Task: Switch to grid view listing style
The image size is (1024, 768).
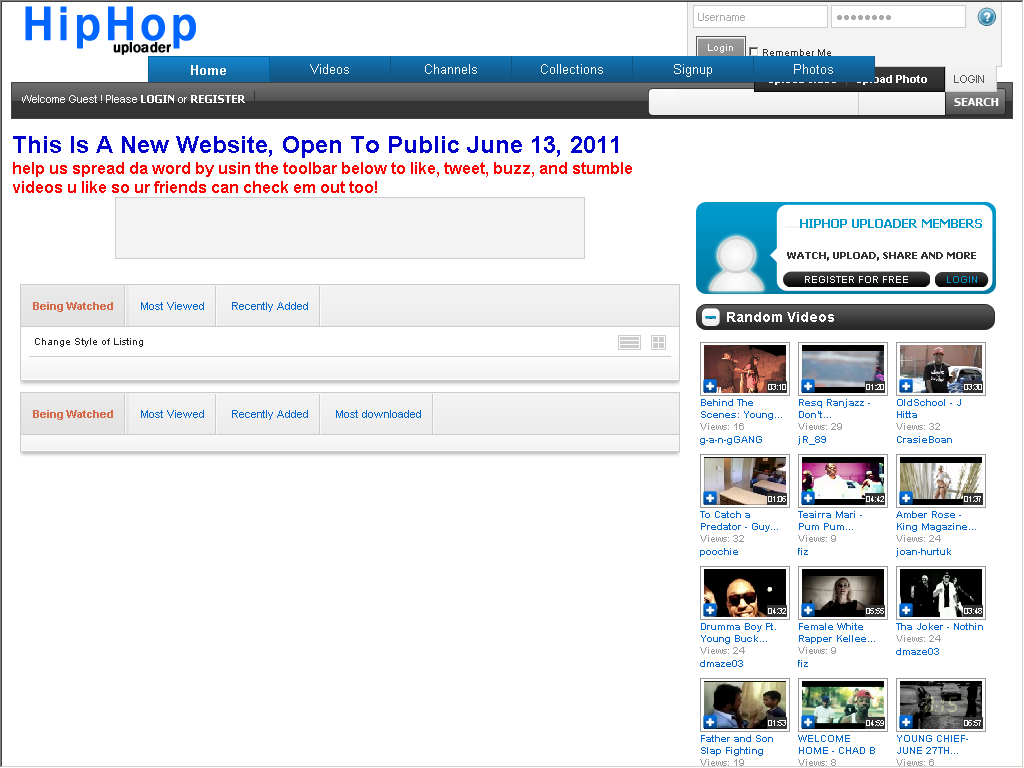Action: click(658, 342)
